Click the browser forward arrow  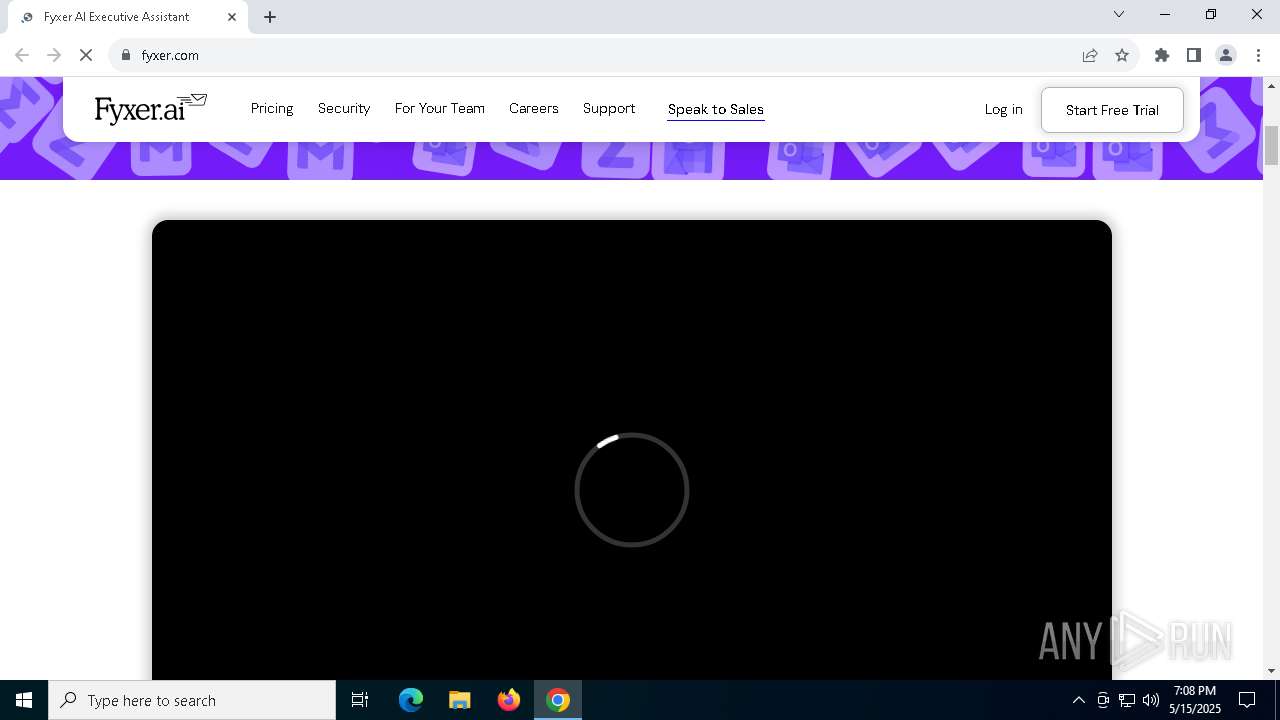[54, 55]
